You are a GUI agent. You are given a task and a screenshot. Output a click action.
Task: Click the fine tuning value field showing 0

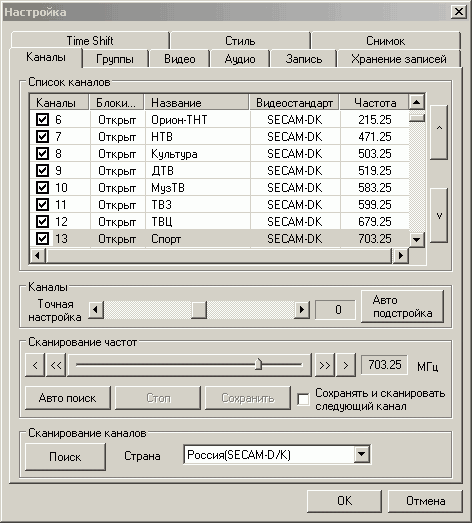335,310
